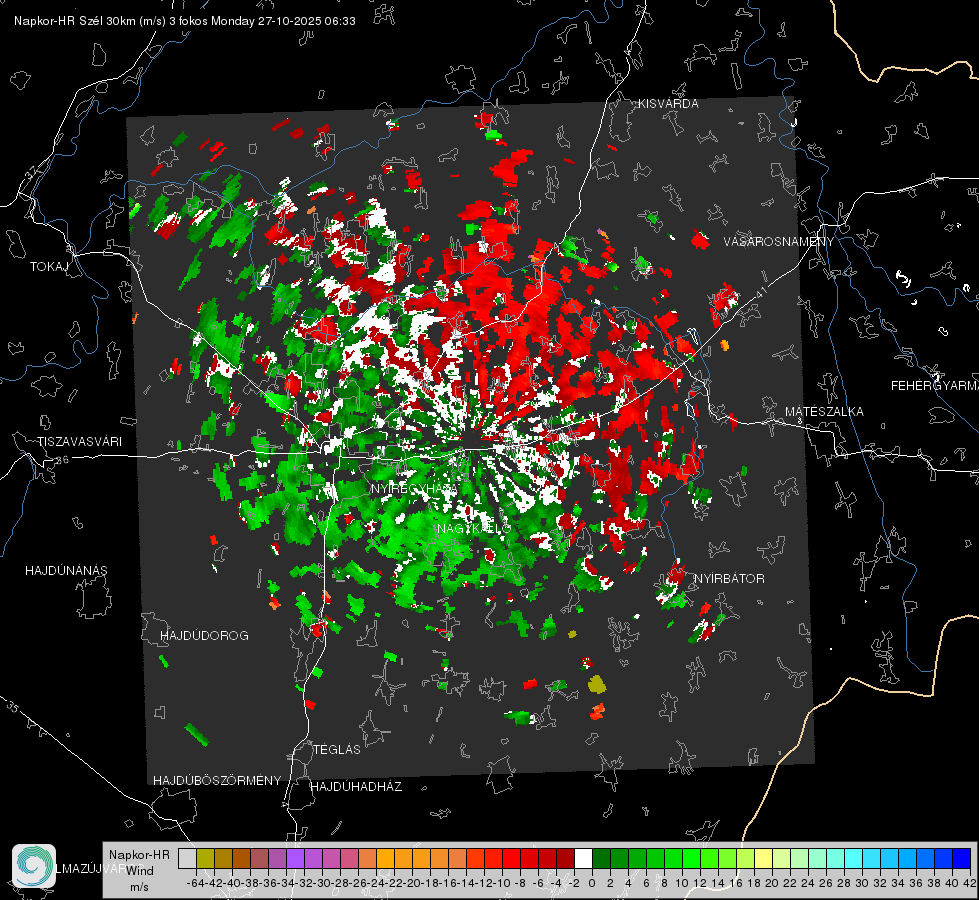This screenshot has width=979, height=900.
Task: Select the NYÍREGYHÁZA city label
Action: pos(414,488)
